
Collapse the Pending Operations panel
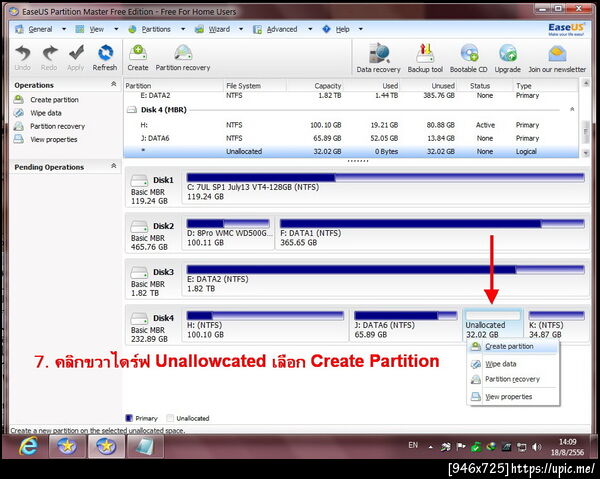114,166
